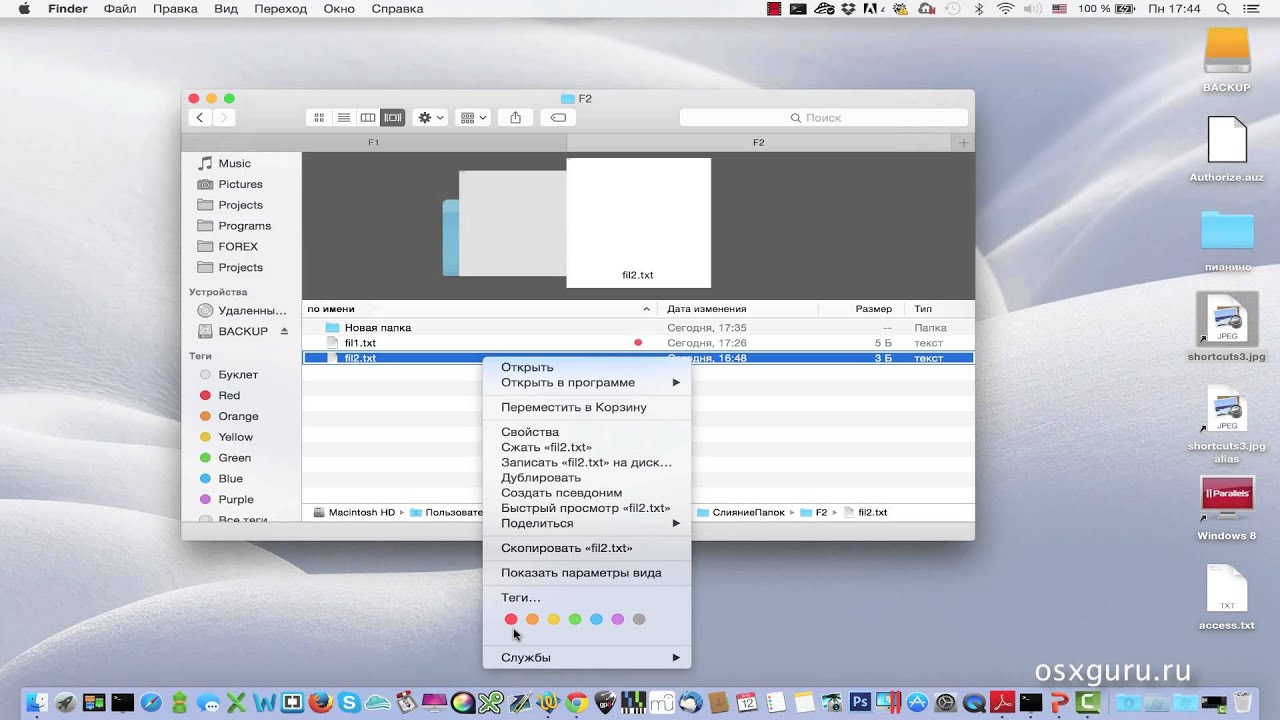Click the fil2.txt cover flow preview

[638, 222]
